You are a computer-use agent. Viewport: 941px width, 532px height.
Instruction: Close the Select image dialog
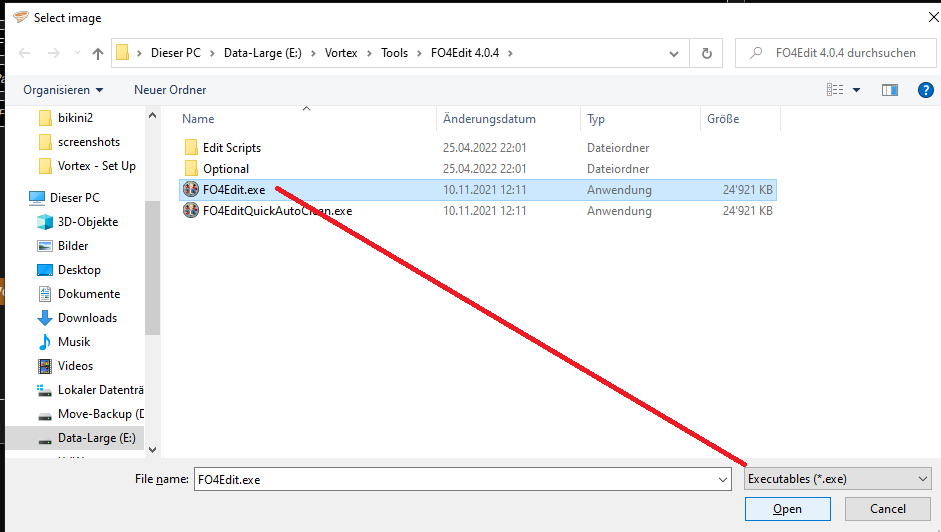coord(933,17)
